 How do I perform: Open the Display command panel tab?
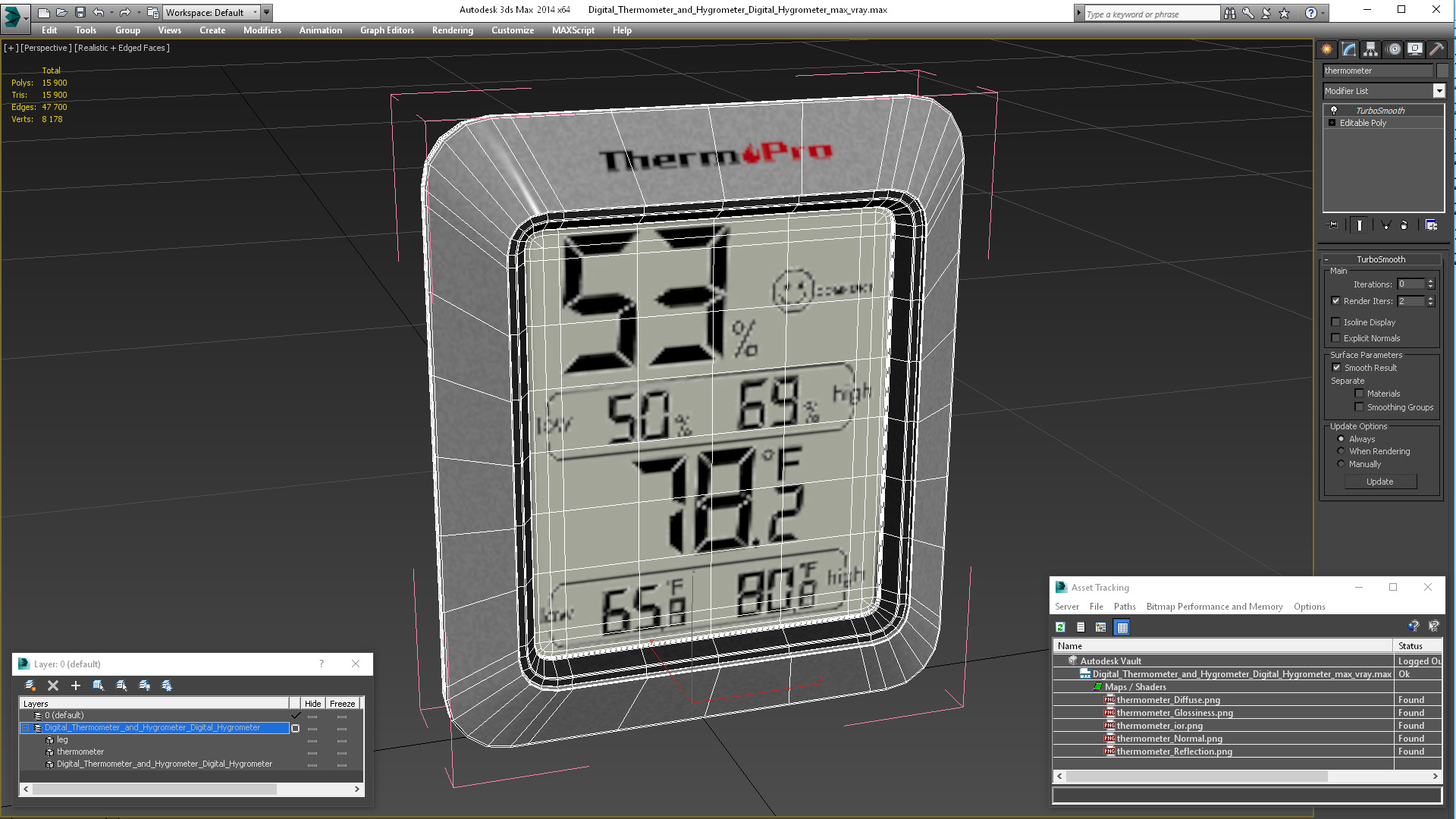click(x=1415, y=49)
